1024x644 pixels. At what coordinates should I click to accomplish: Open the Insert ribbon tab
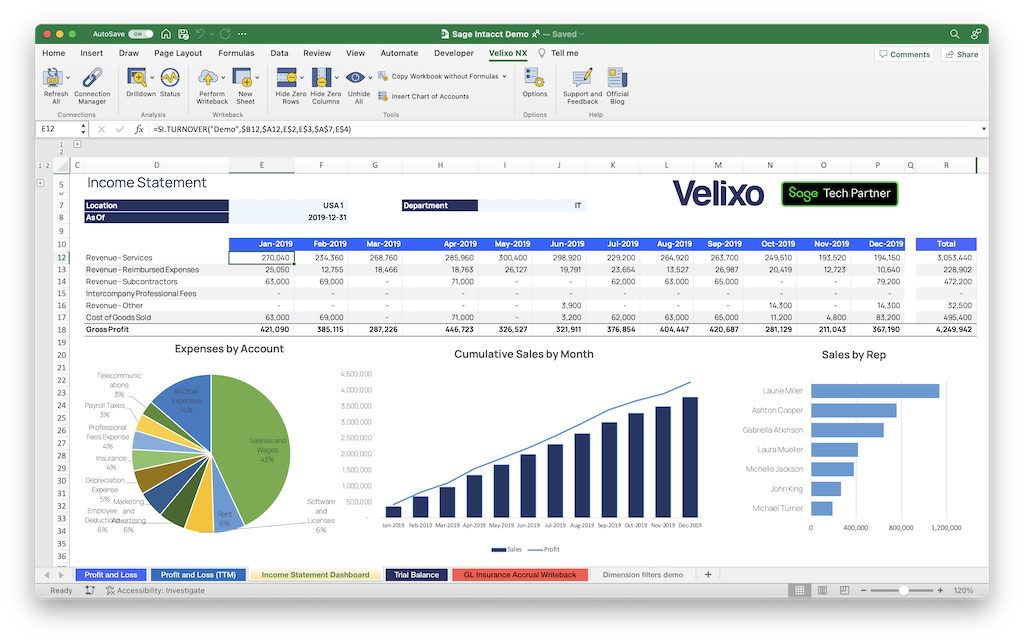[x=91, y=54]
